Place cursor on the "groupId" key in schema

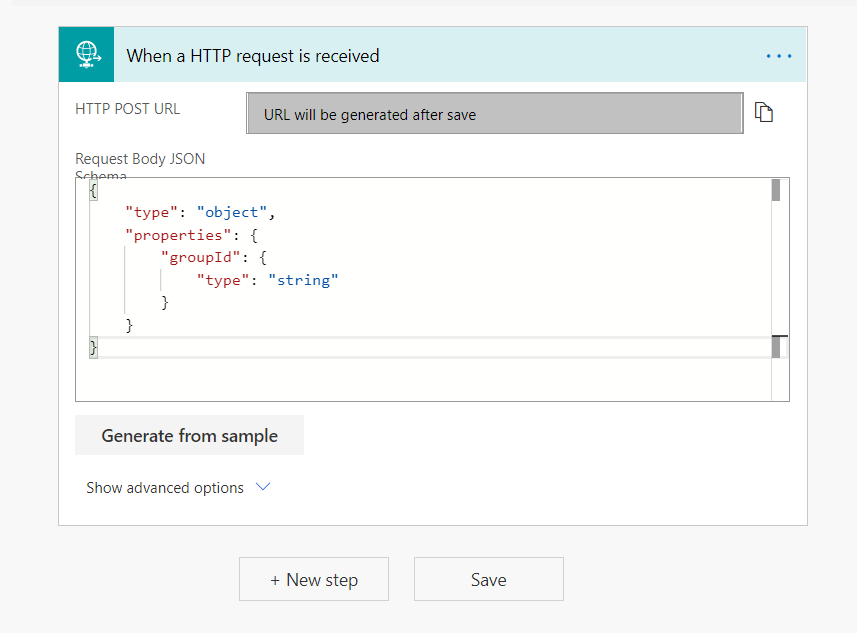point(195,258)
